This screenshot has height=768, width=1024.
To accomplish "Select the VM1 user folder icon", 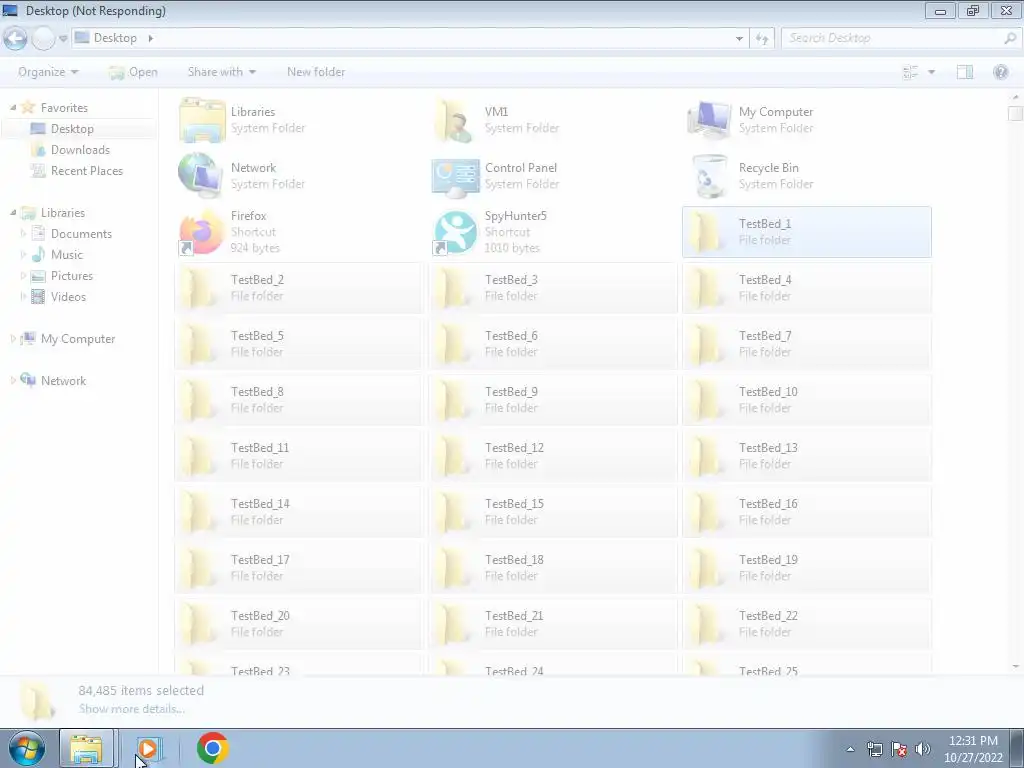I will pyautogui.click(x=455, y=120).
